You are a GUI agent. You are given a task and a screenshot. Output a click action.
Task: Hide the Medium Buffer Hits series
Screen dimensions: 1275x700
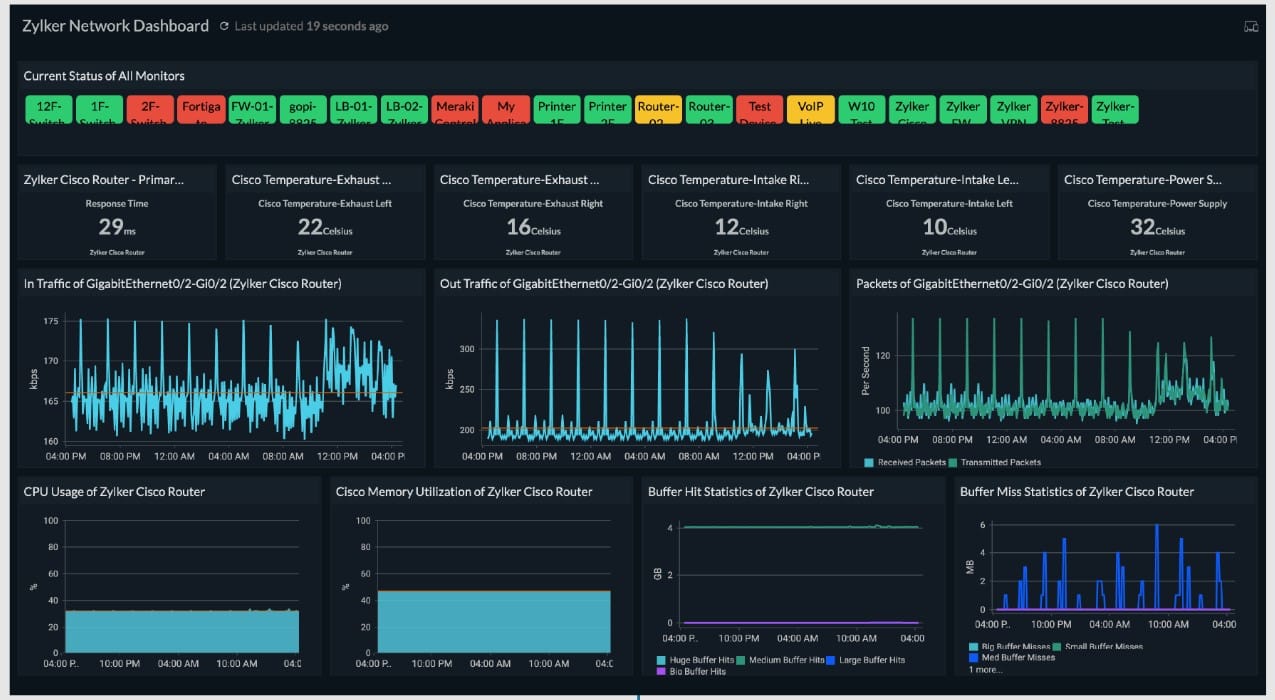click(x=783, y=660)
